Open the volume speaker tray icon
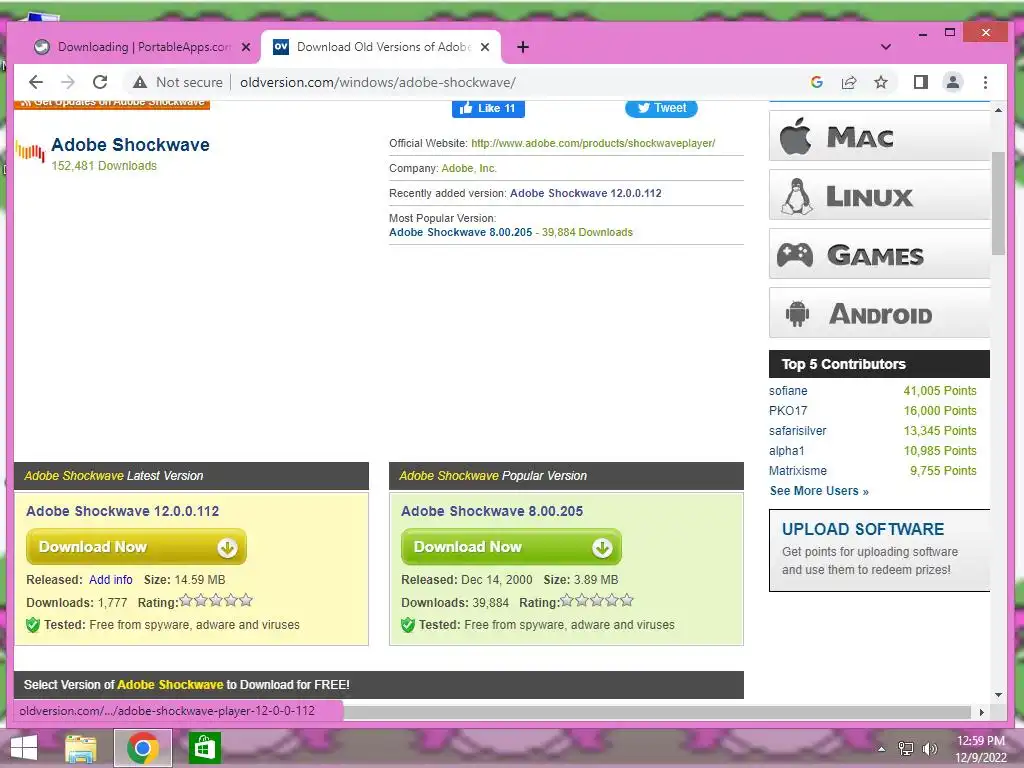 (x=929, y=749)
